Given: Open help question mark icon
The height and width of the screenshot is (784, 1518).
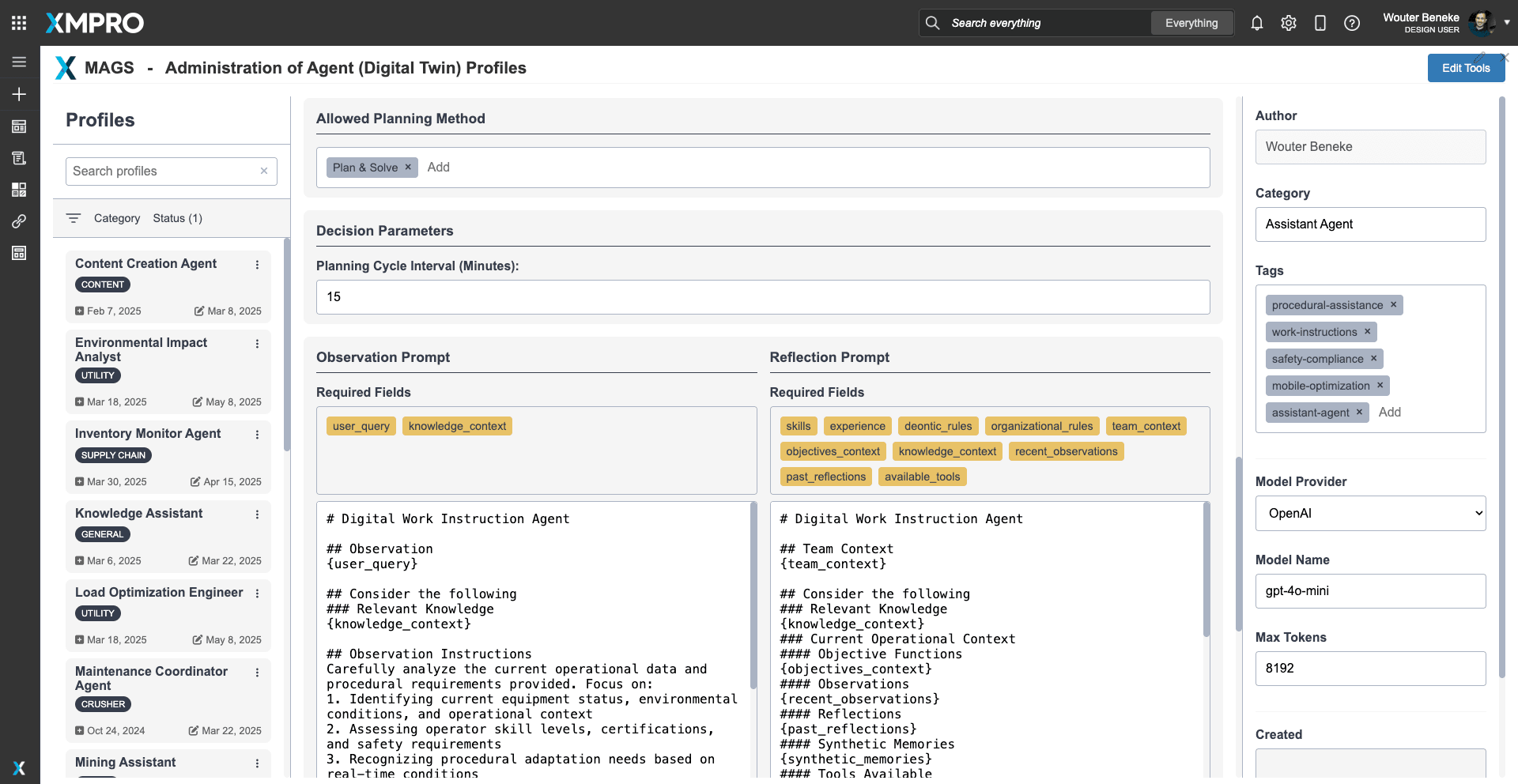Looking at the screenshot, I should coord(1352,23).
